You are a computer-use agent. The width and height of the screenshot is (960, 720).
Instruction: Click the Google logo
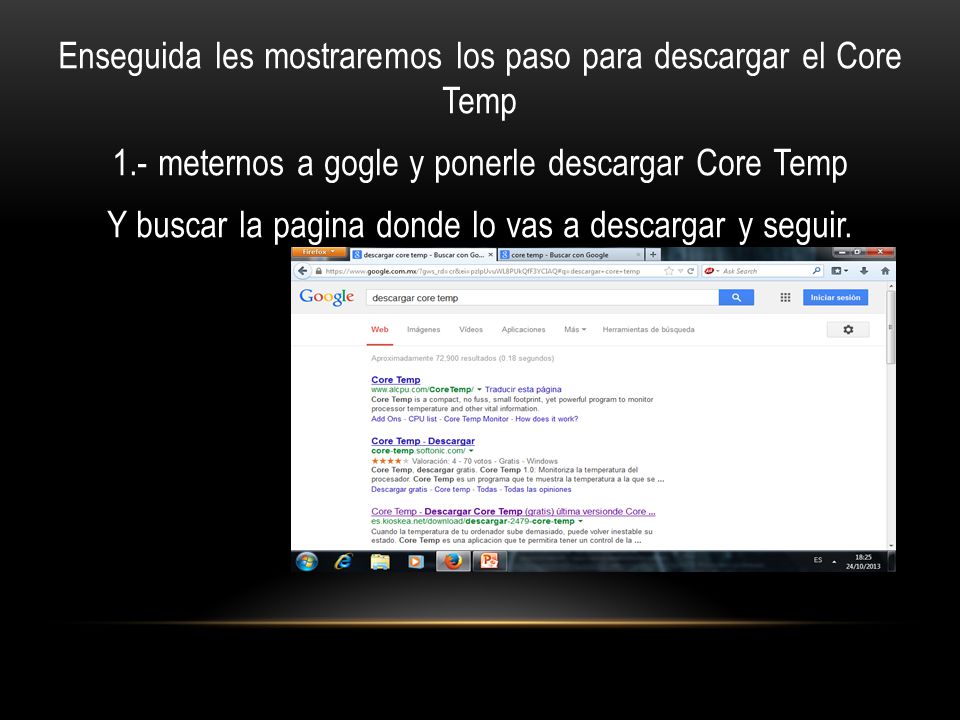(x=326, y=298)
